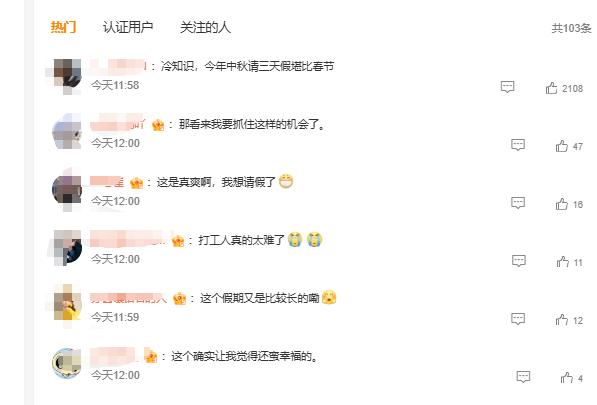Switch to the 认证用户 tab

point(128,27)
